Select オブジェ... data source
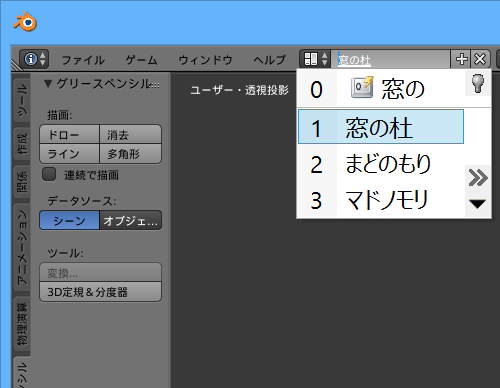This screenshot has width=500, height=388. click(130, 220)
